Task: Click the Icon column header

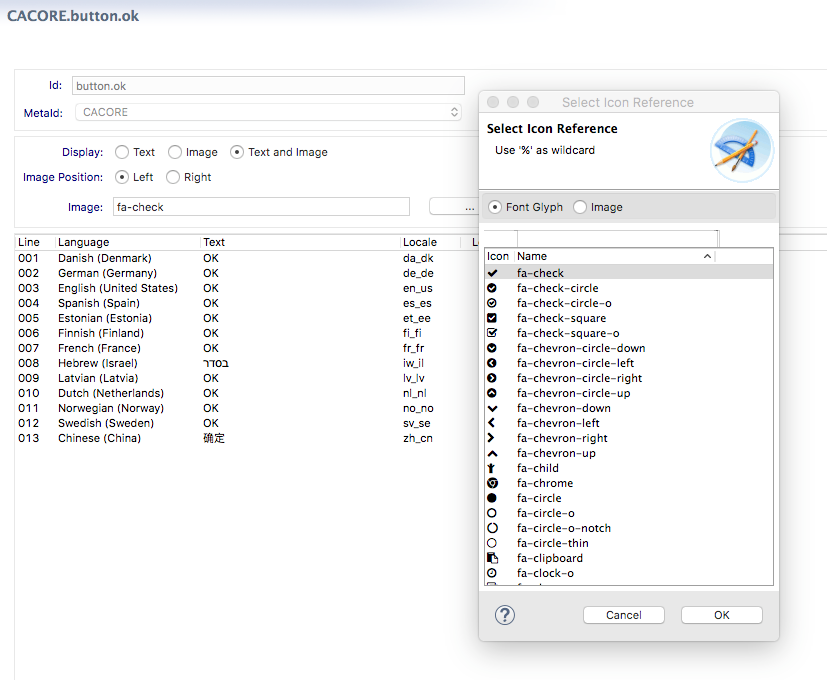Action: pos(498,256)
